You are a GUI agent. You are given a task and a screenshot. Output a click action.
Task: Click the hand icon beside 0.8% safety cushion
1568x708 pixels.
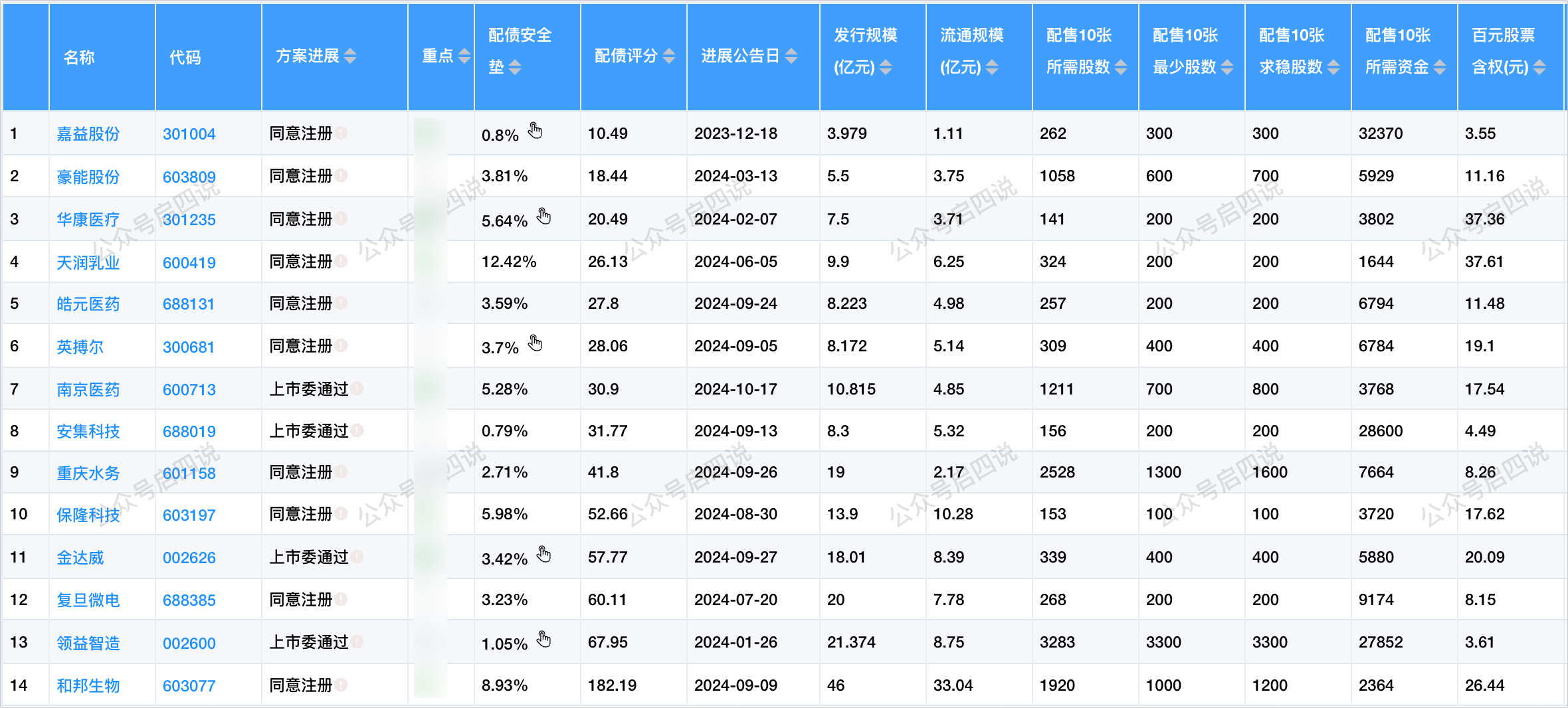click(x=535, y=131)
